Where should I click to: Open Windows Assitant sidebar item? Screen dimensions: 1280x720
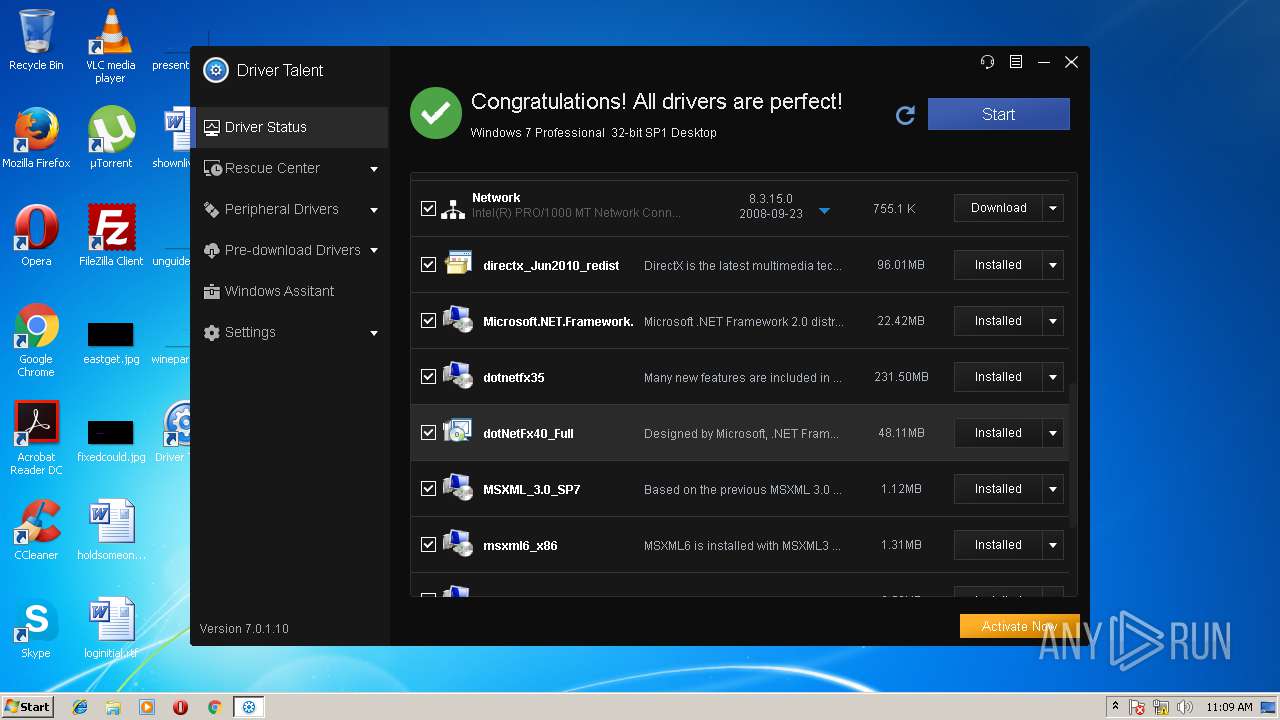290,291
